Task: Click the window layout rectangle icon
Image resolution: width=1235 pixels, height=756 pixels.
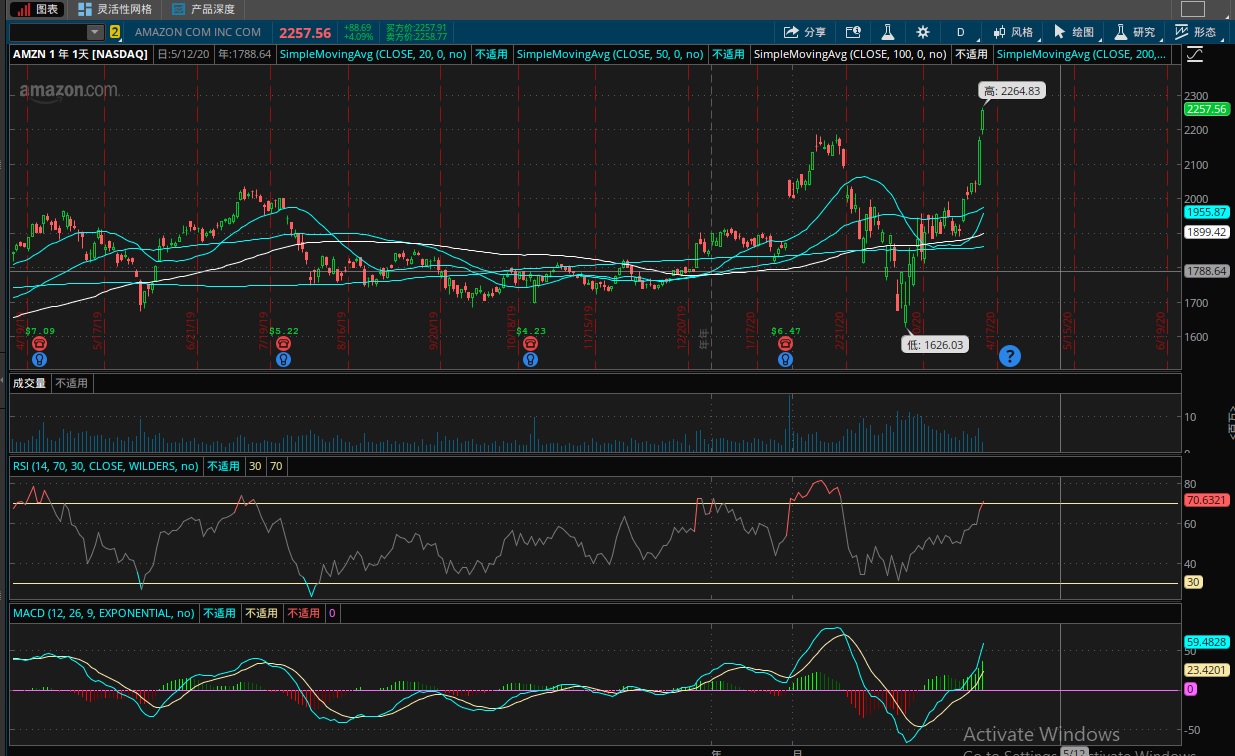Action: coord(1191,9)
